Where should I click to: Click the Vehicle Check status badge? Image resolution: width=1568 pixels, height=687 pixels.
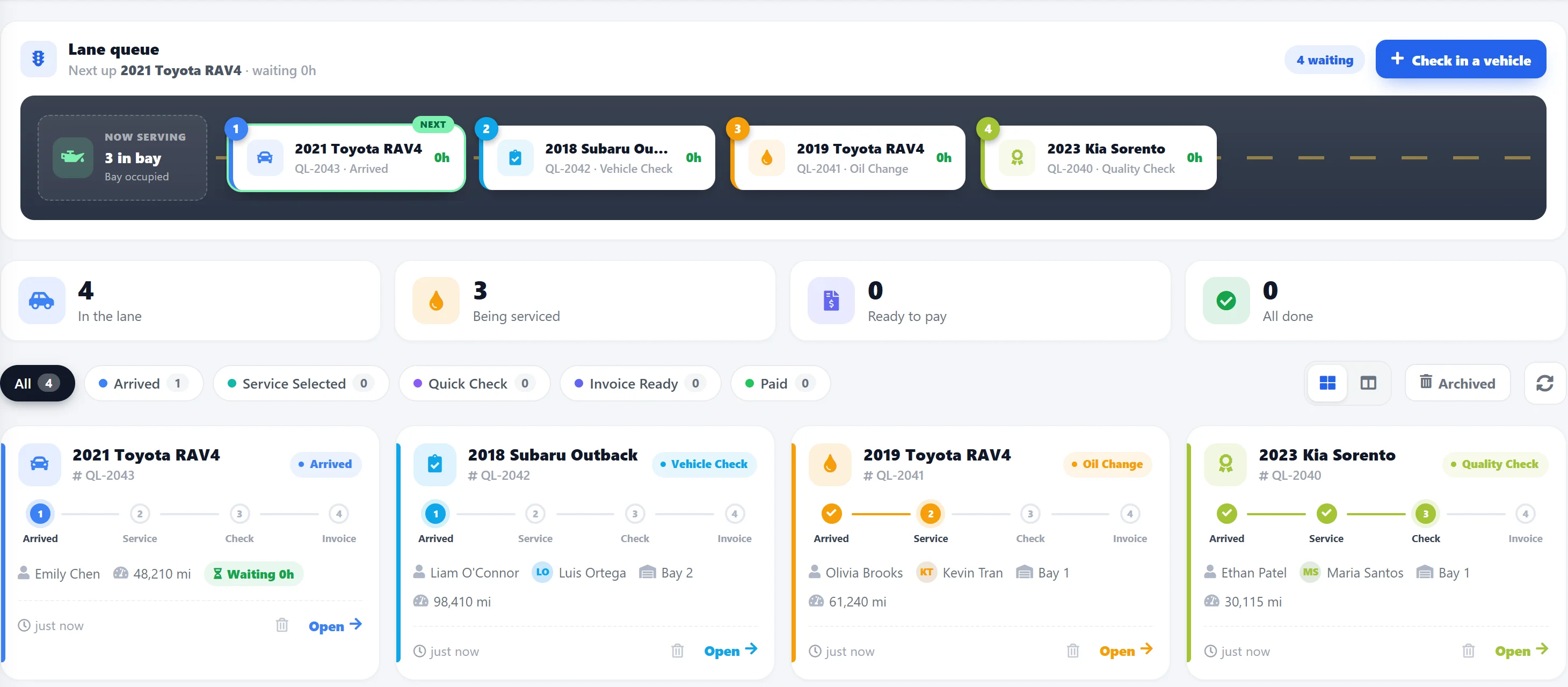(x=703, y=464)
